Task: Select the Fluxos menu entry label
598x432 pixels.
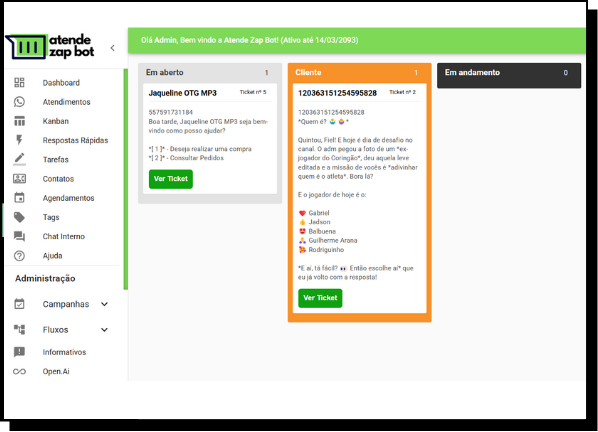Action: [x=55, y=330]
